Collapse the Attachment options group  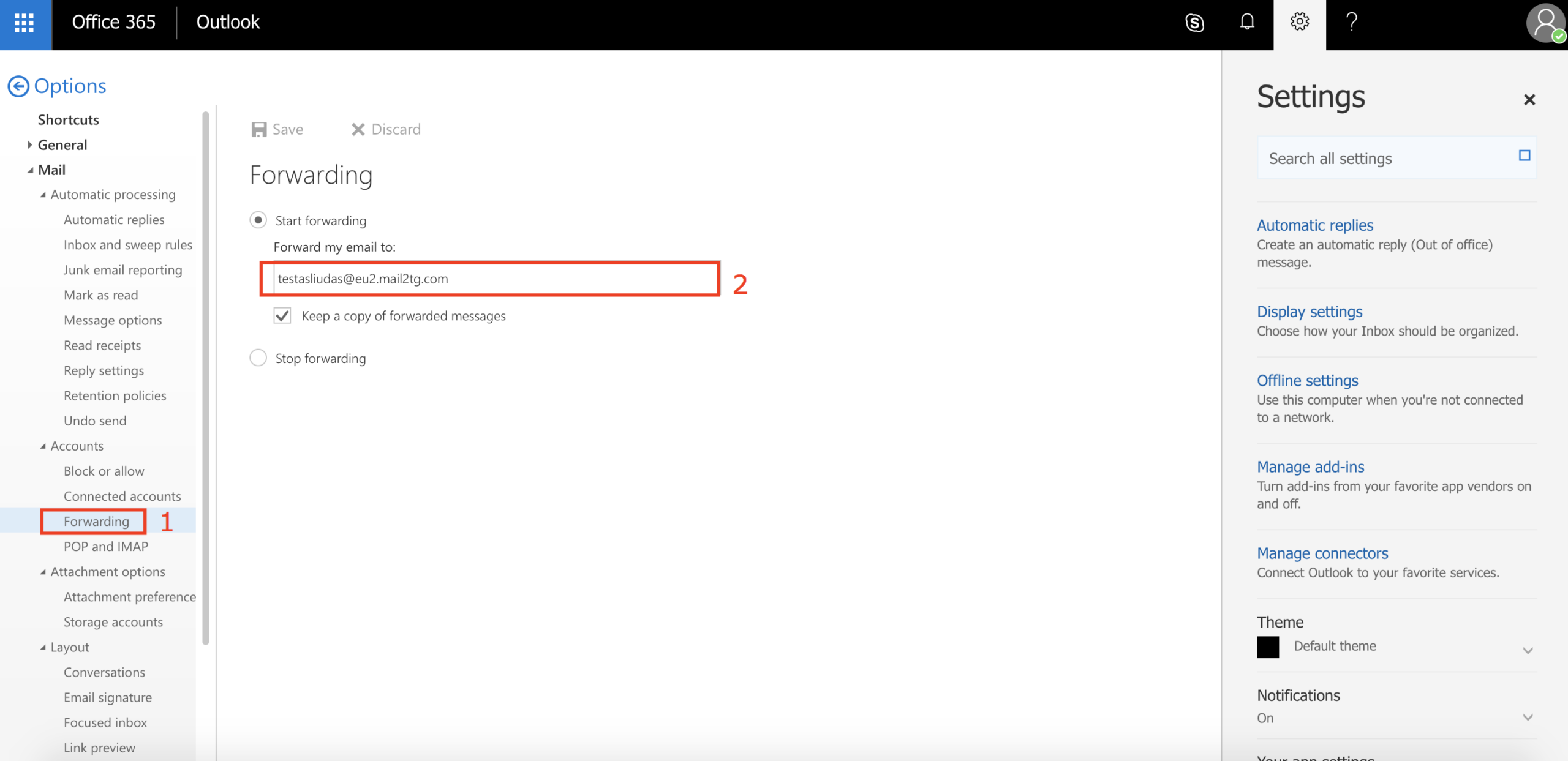click(x=43, y=572)
